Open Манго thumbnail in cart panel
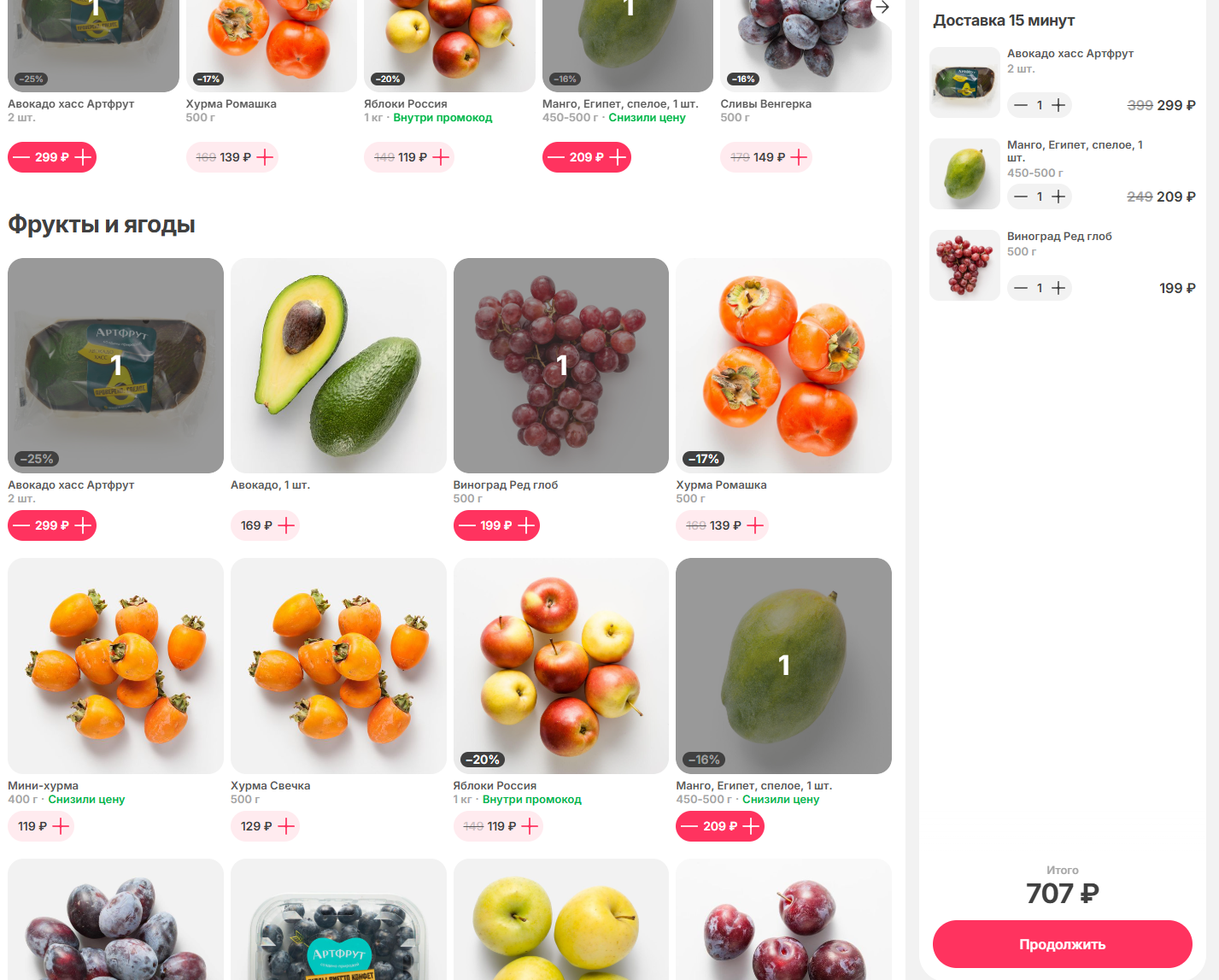The width and height of the screenshot is (1219, 980). (x=964, y=173)
